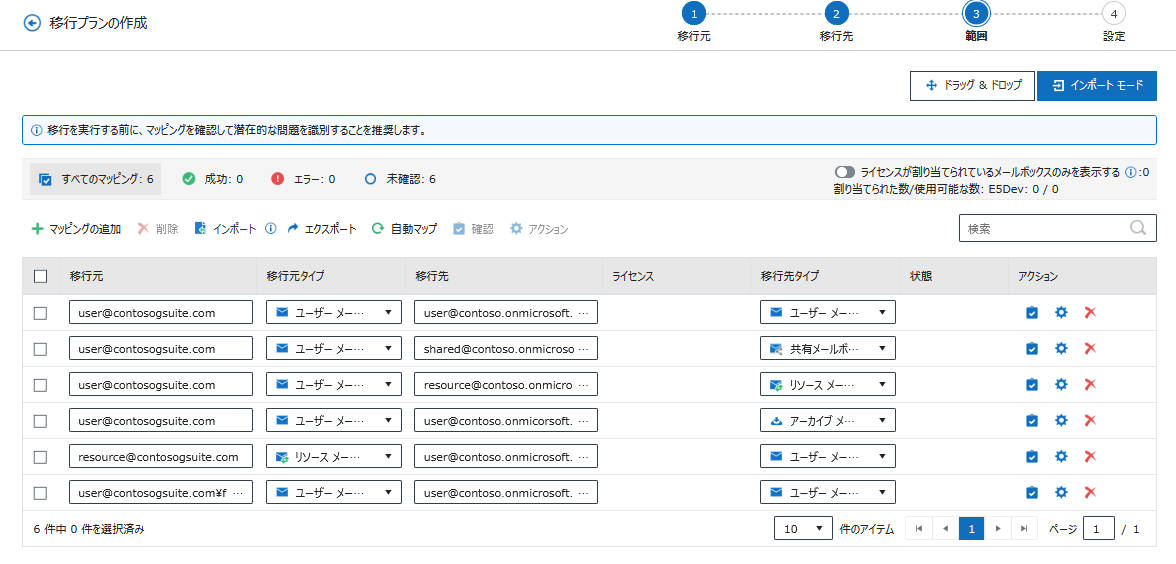Click the search magnifier icon
This screenshot has height=564, width=1176.
click(1138, 228)
